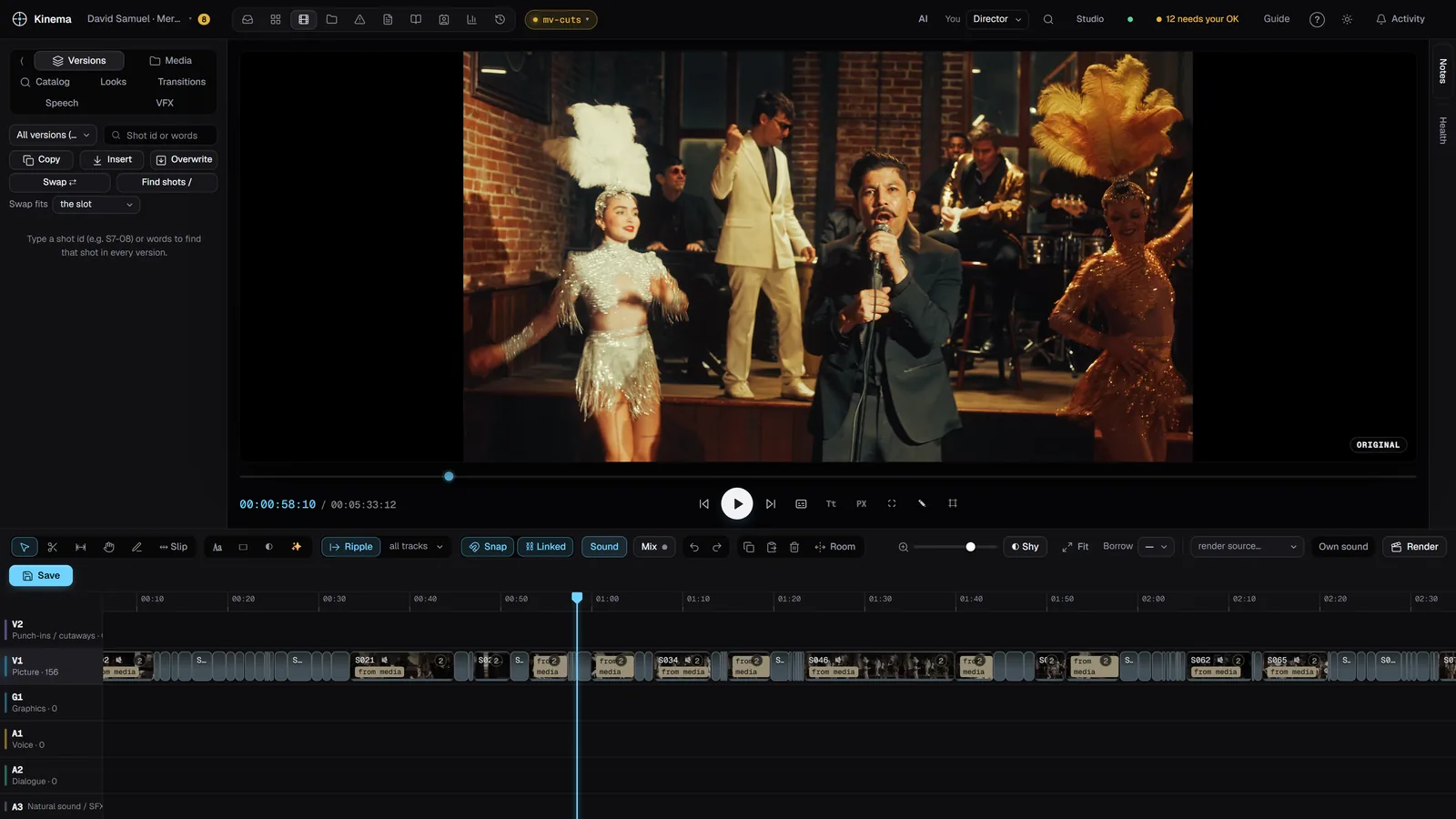The height and width of the screenshot is (819, 1456).
Task: Switch to the Media tab
Action: (170, 61)
